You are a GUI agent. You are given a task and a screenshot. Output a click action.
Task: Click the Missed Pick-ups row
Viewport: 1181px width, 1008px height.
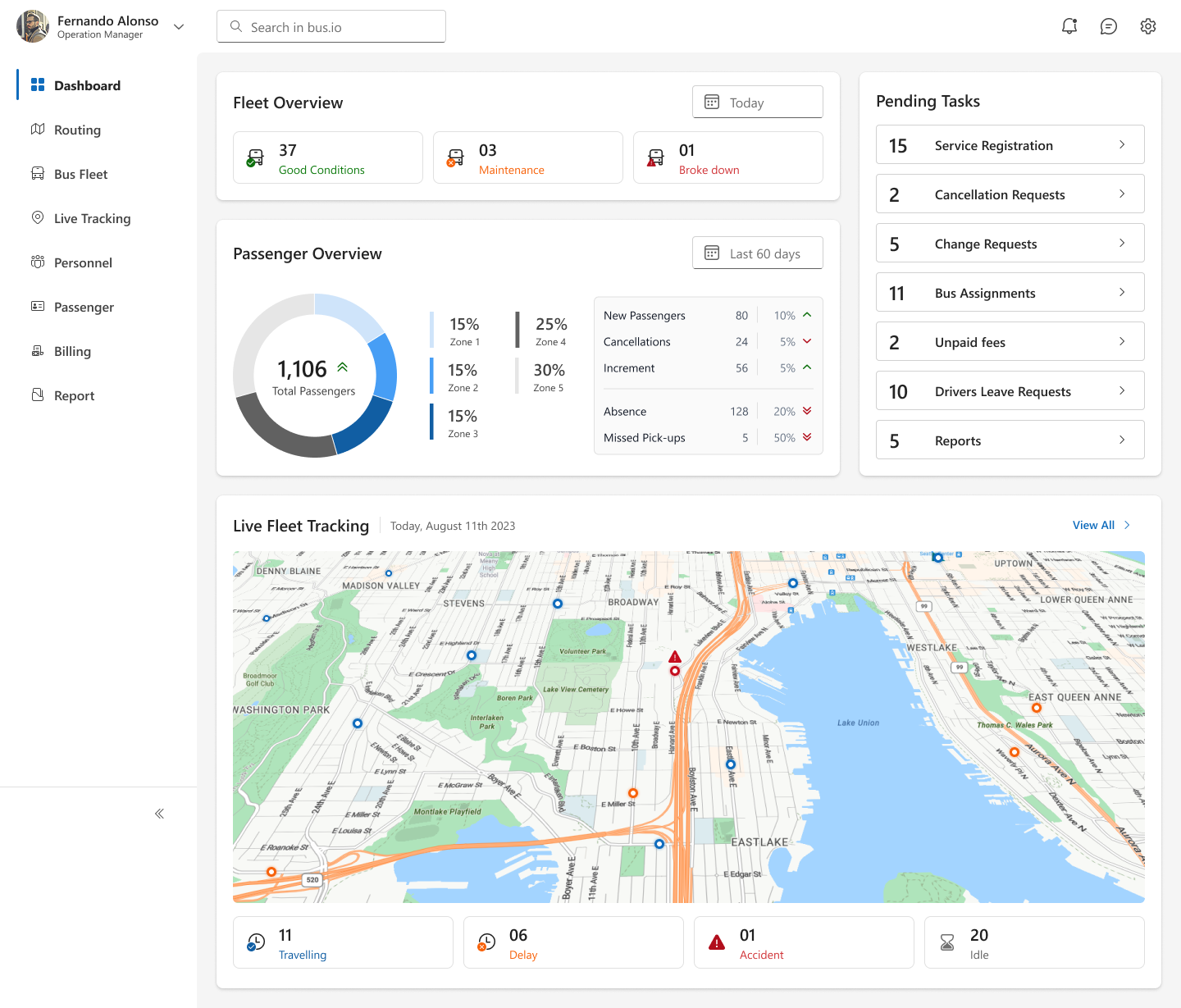(709, 438)
